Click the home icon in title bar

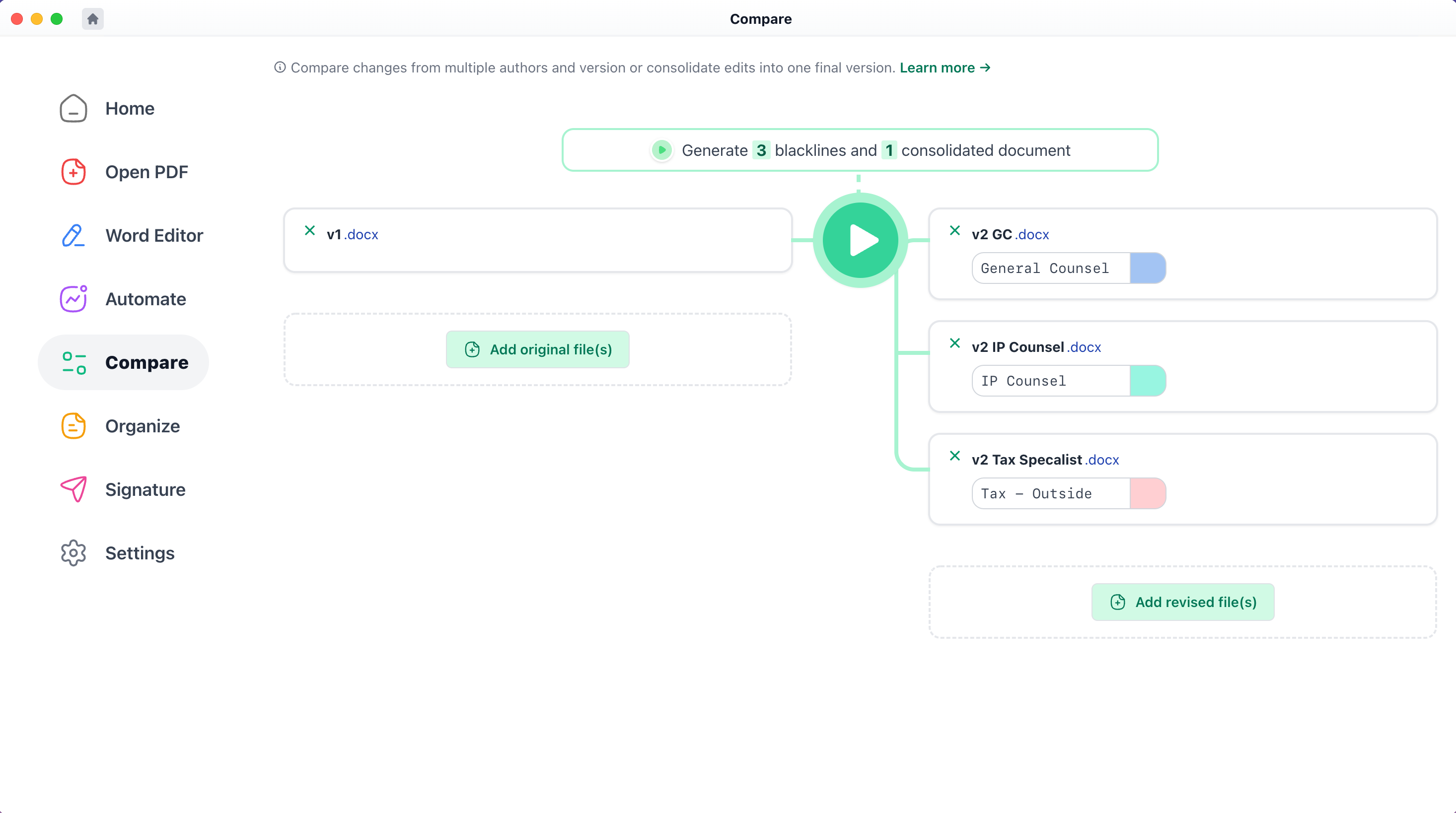click(92, 19)
